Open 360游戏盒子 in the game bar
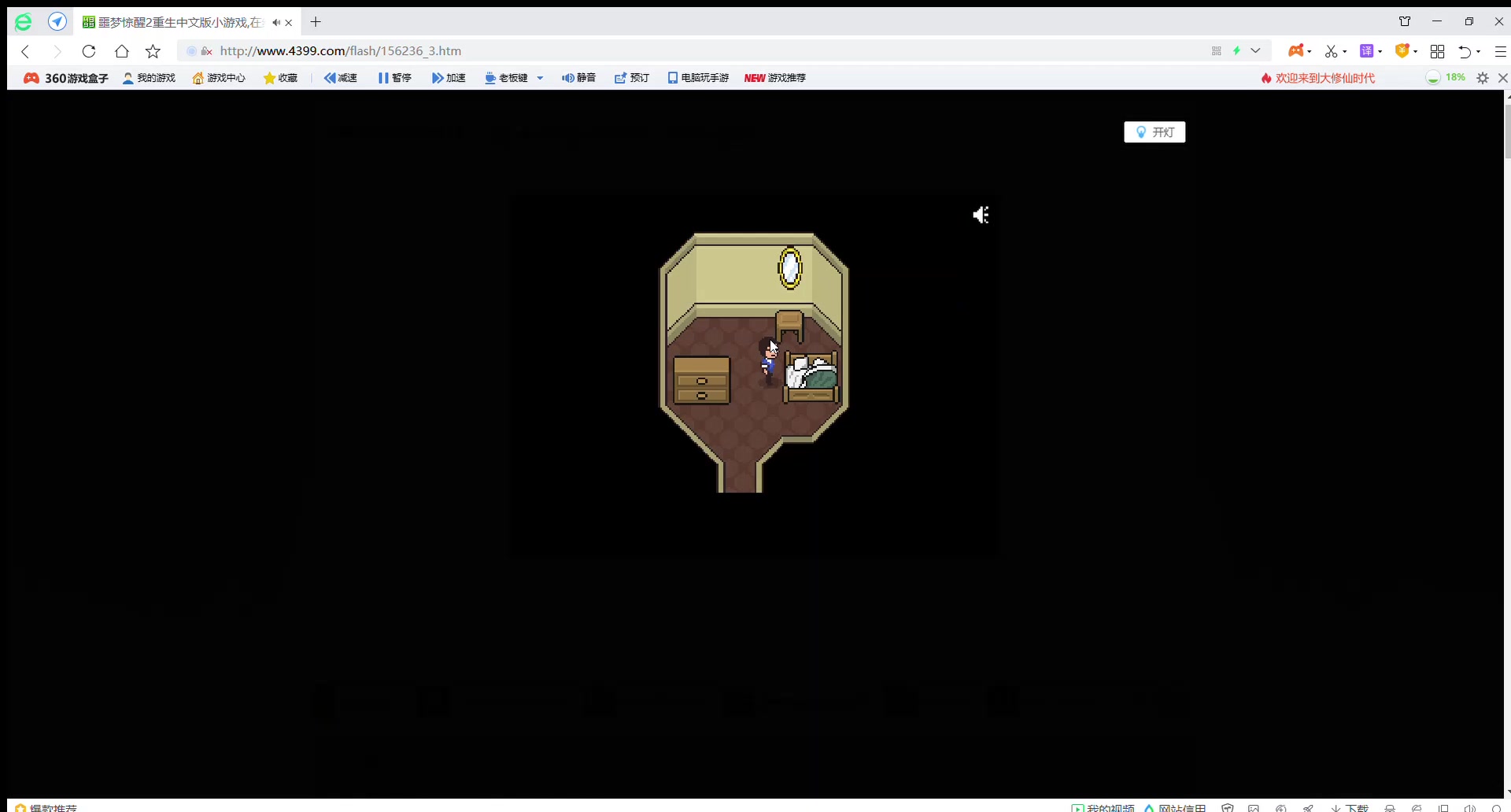The image size is (1511, 812). pos(66,78)
